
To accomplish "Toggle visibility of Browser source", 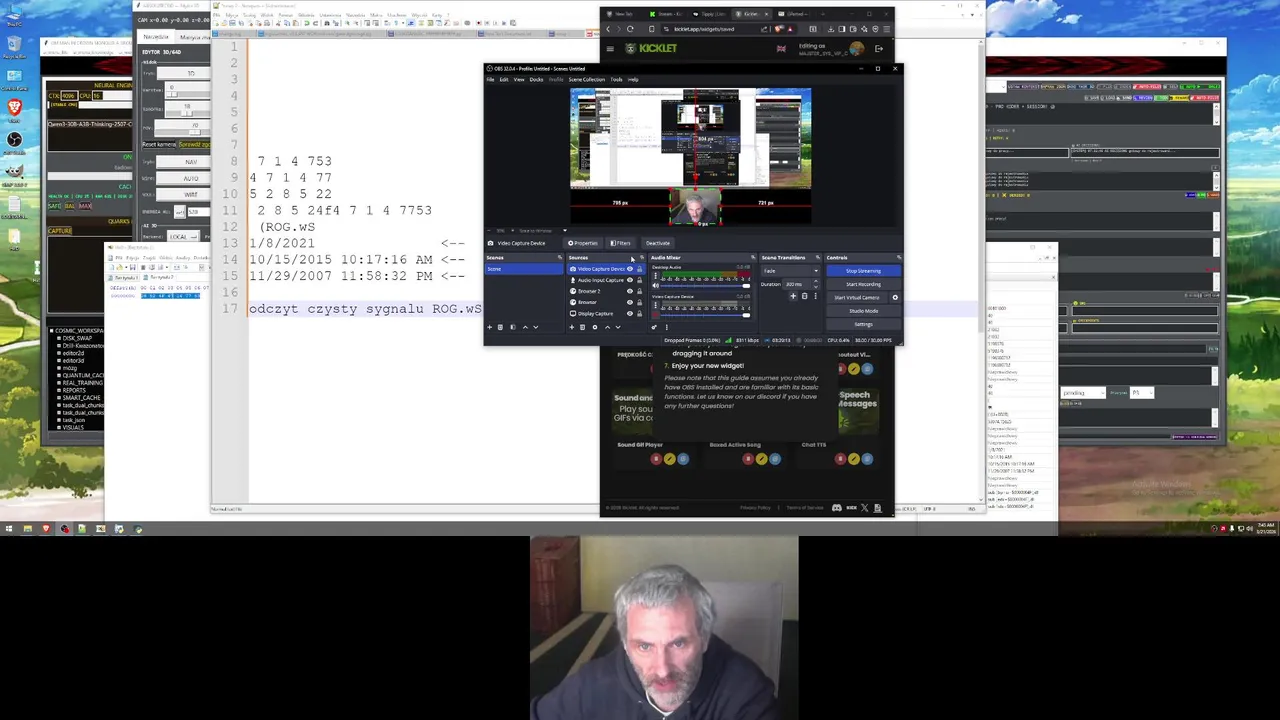I will pos(630,302).
